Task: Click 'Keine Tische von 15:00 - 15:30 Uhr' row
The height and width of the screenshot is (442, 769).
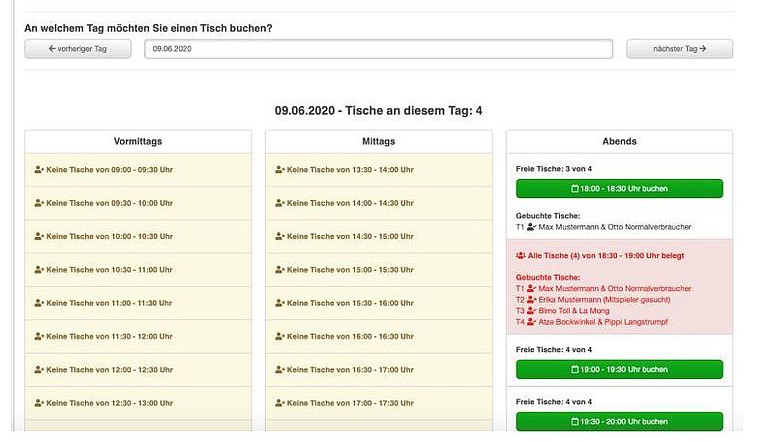Action: [x=378, y=270]
